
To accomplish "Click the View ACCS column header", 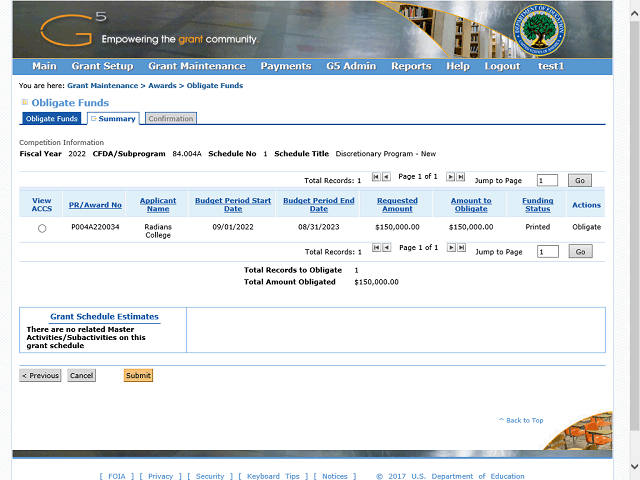I will [42, 204].
